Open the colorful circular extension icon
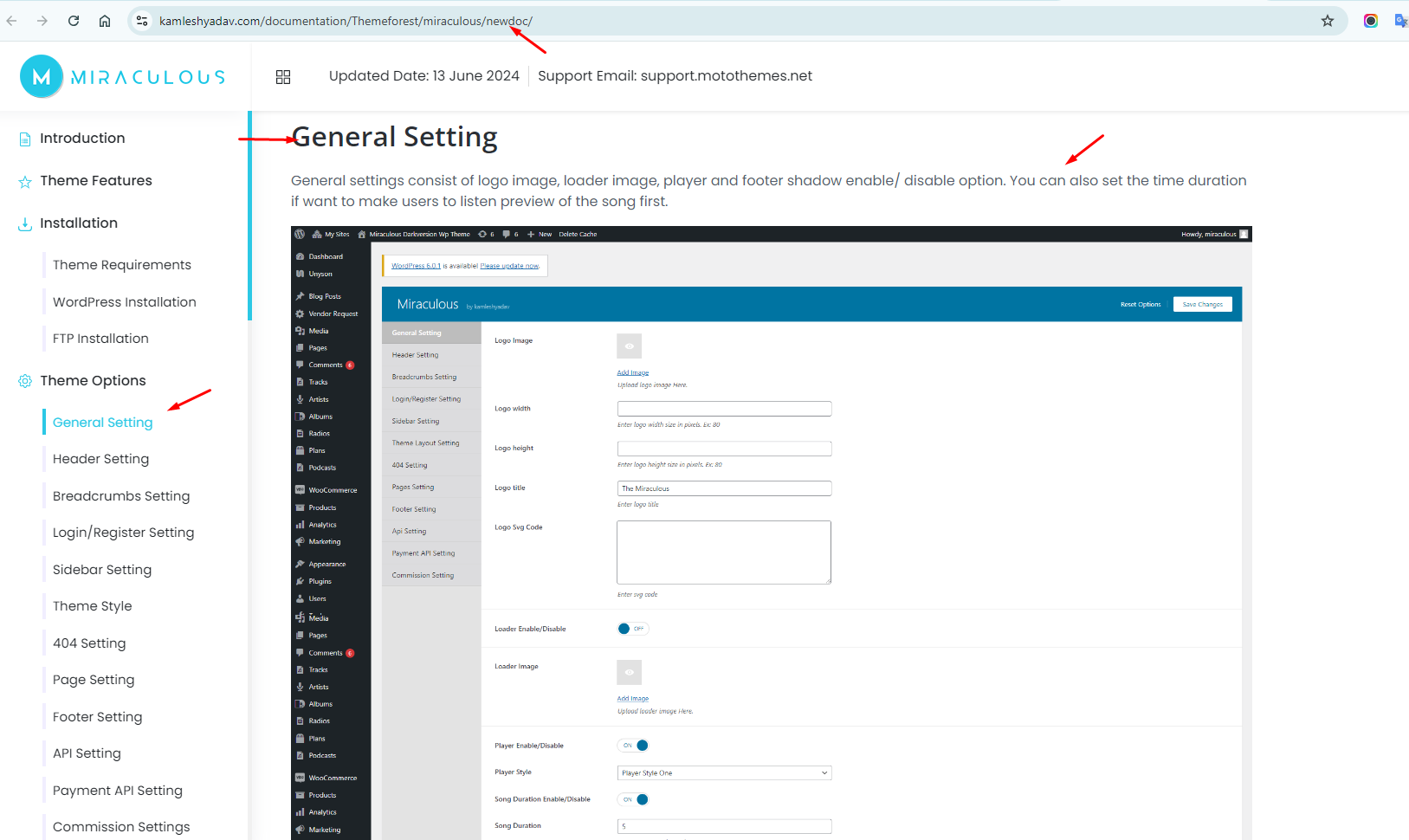The image size is (1409, 840). tap(1371, 21)
